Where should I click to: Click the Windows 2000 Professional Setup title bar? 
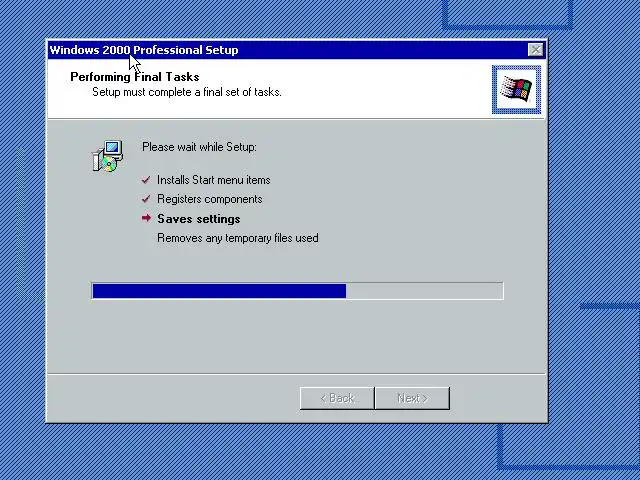click(x=297, y=50)
